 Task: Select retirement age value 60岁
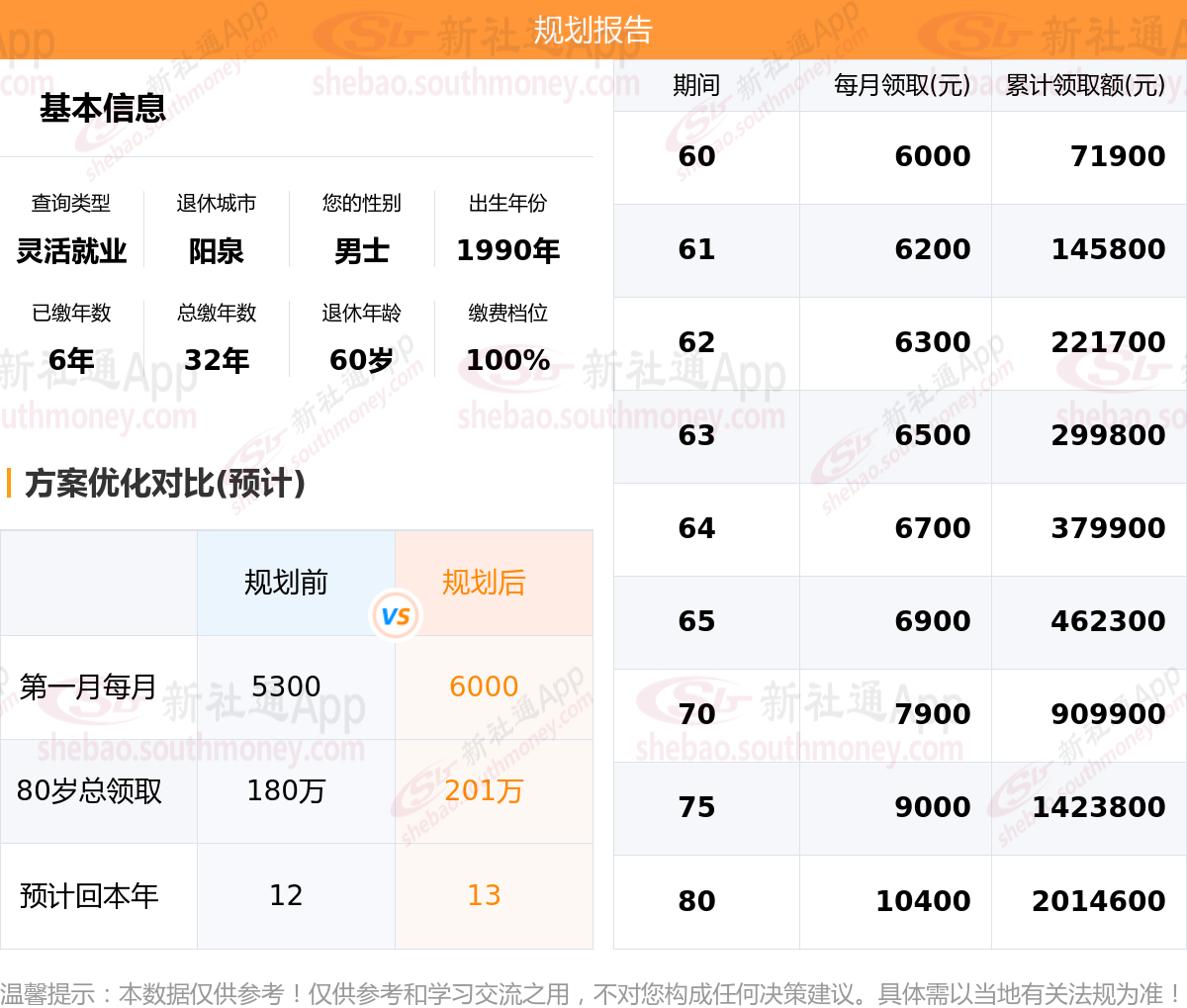tap(362, 360)
